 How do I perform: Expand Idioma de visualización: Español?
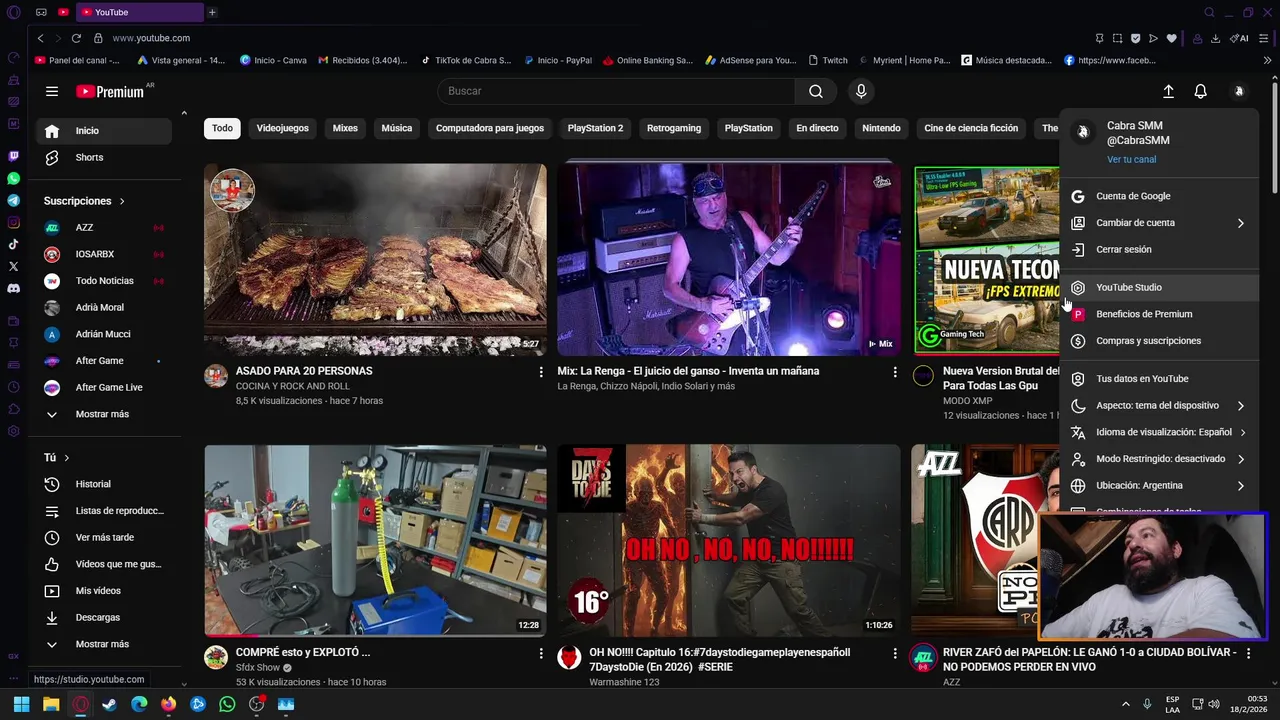pyautogui.click(x=1159, y=432)
